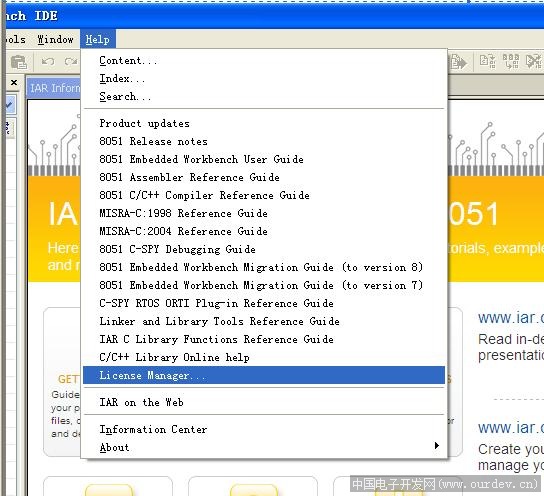The width and height of the screenshot is (544, 496).
Task: Open C-SPY RTOS ORTI Plug-in Reference Guide
Action: coord(264,304)
